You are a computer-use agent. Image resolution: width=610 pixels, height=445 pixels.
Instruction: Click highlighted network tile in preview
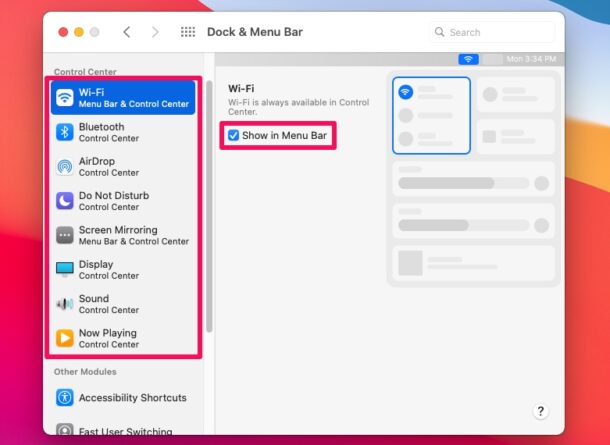click(x=431, y=116)
